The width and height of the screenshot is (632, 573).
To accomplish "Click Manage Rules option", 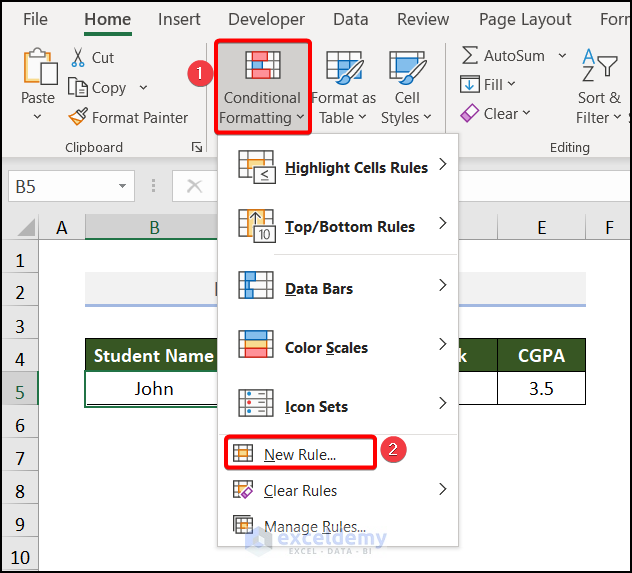I will [x=314, y=527].
